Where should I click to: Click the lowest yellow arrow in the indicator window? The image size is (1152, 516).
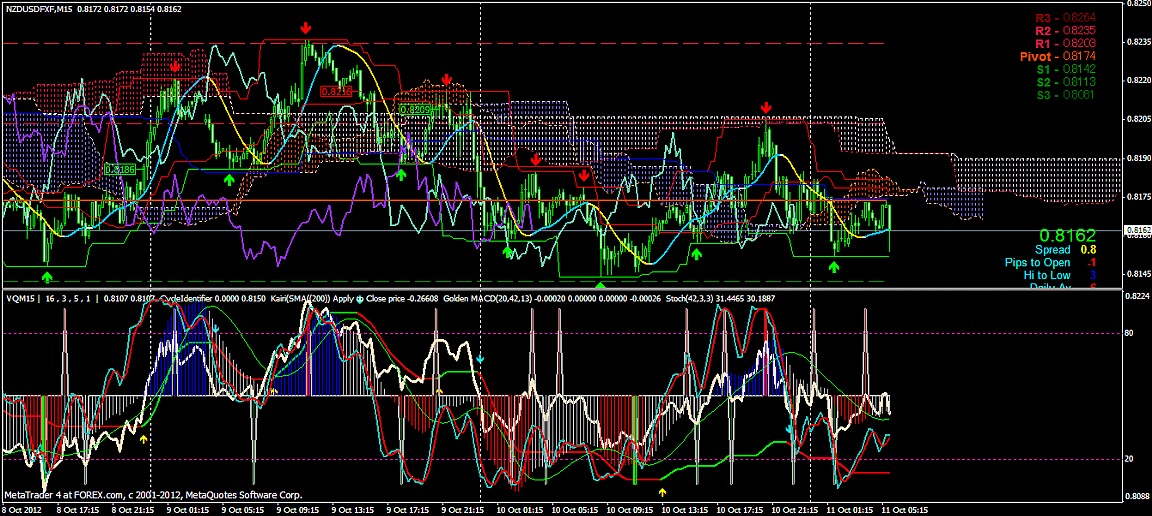point(662,492)
